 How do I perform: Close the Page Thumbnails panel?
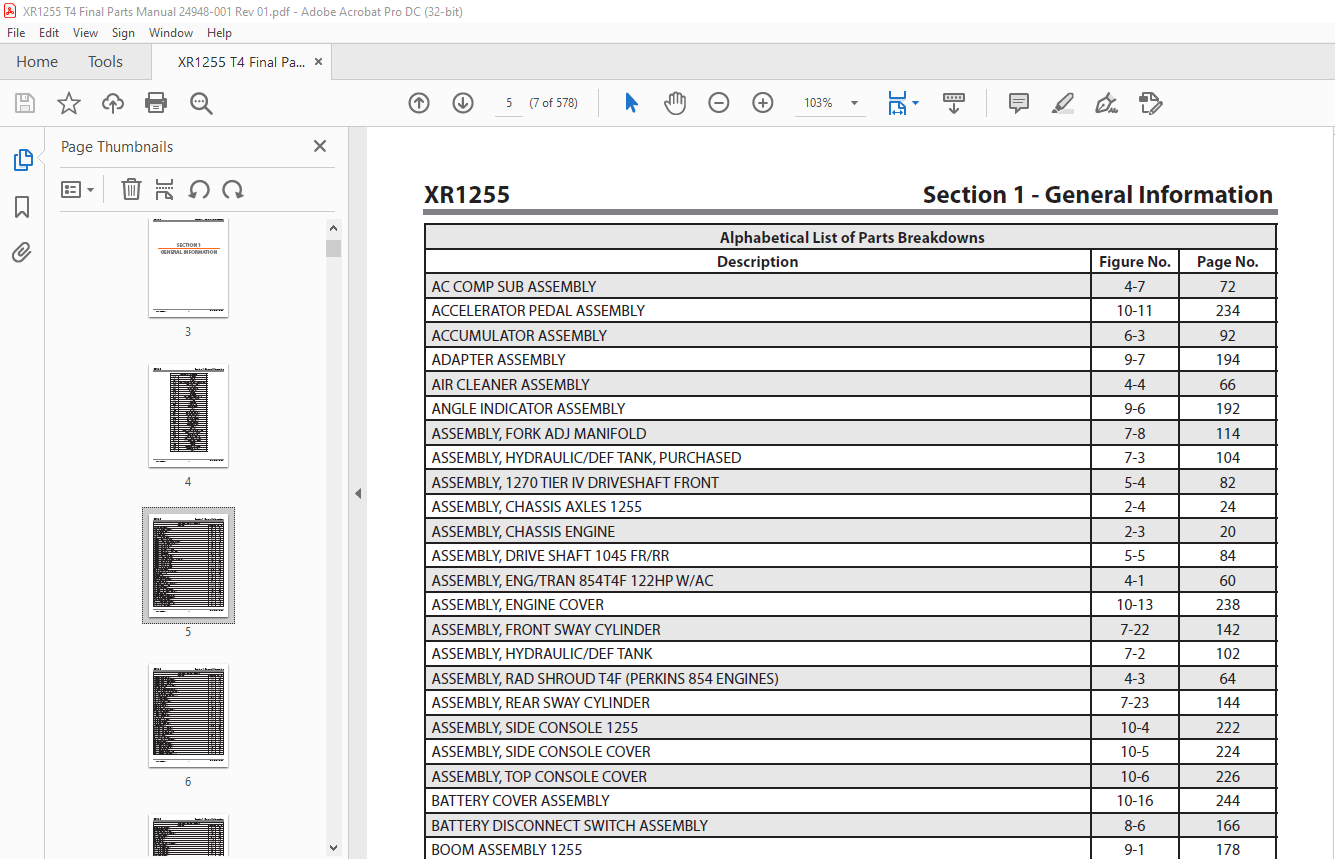pyautogui.click(x=320, y=146)
